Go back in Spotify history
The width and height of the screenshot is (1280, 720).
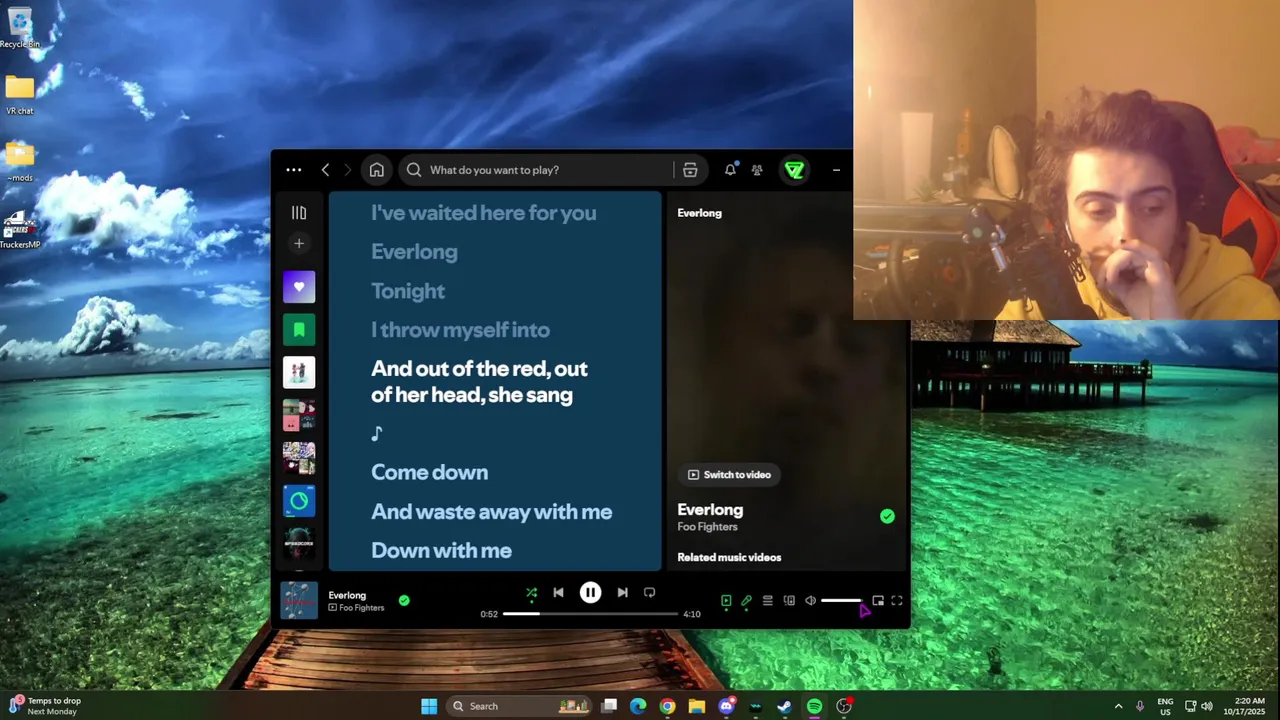325,170
